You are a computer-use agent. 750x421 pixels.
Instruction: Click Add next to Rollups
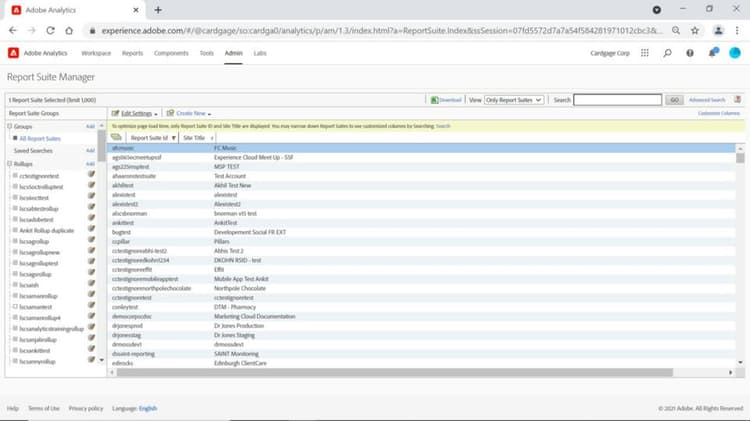tap(90, 164)
